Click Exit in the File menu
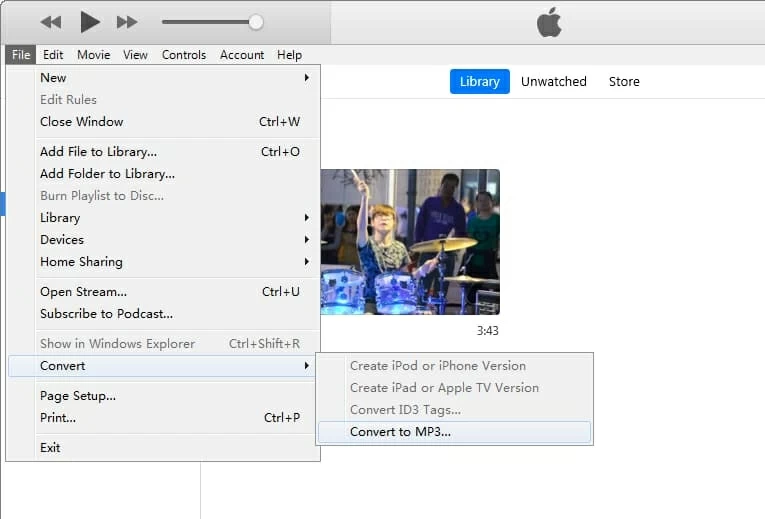This screenshot has height=519, width=765. tap(50, 448)
